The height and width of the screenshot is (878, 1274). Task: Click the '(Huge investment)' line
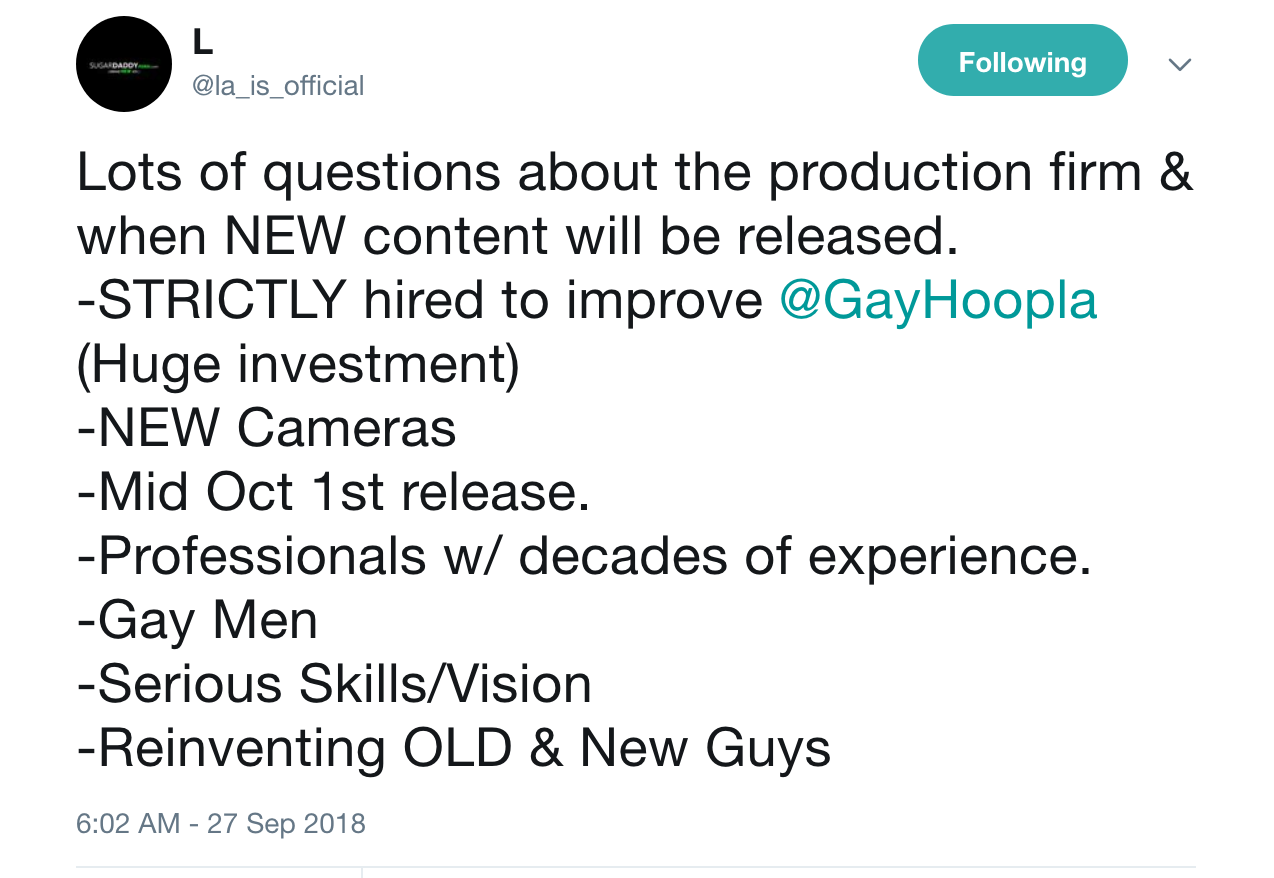click(x=299, y=365)
